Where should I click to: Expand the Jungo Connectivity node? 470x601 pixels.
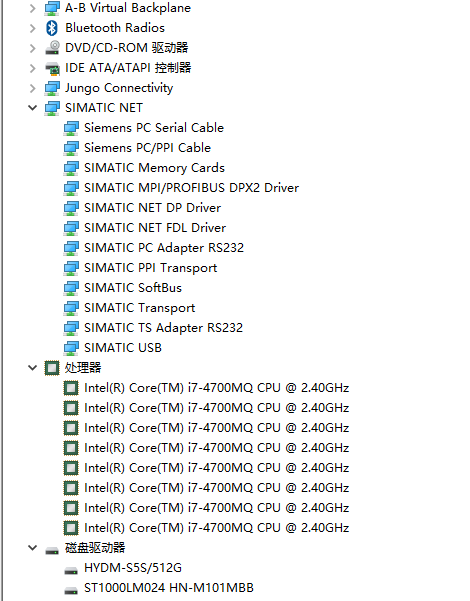point(33,88)
